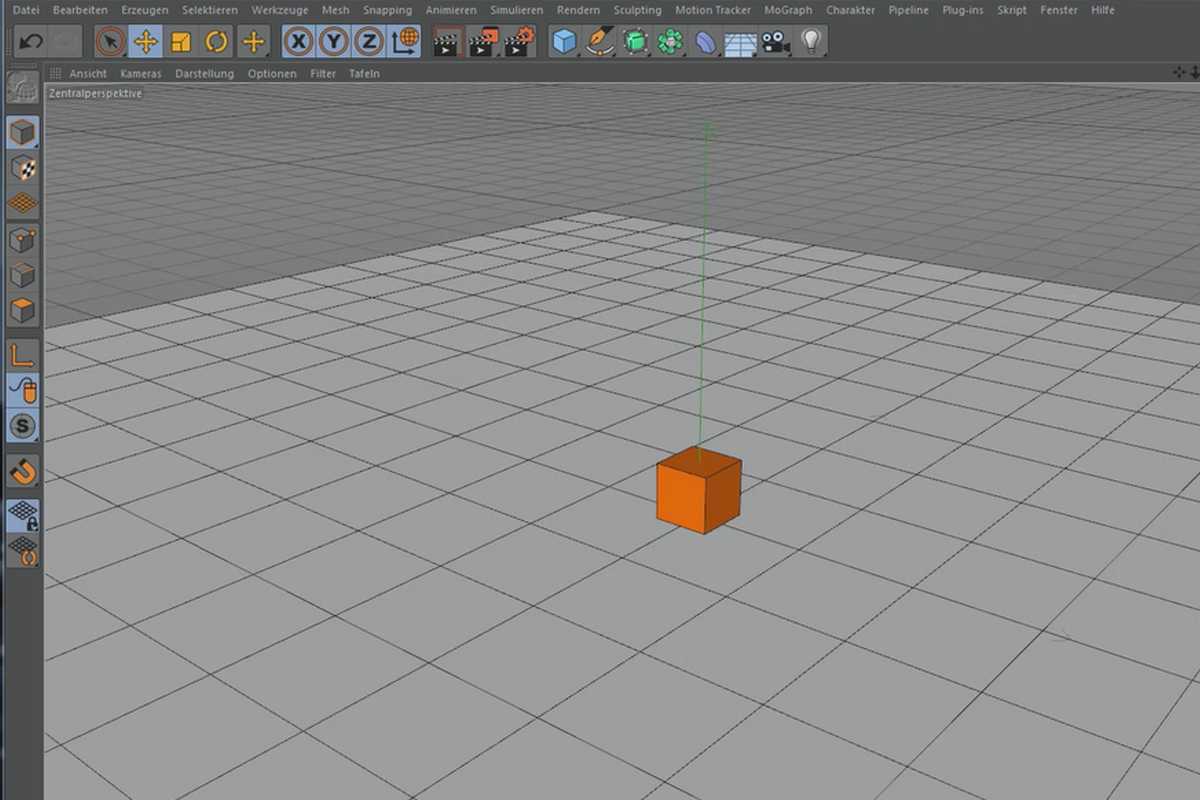Click the recently used tool icon
The width and height of the screenshot is (1200, 800).
click(x=253, y=42)
